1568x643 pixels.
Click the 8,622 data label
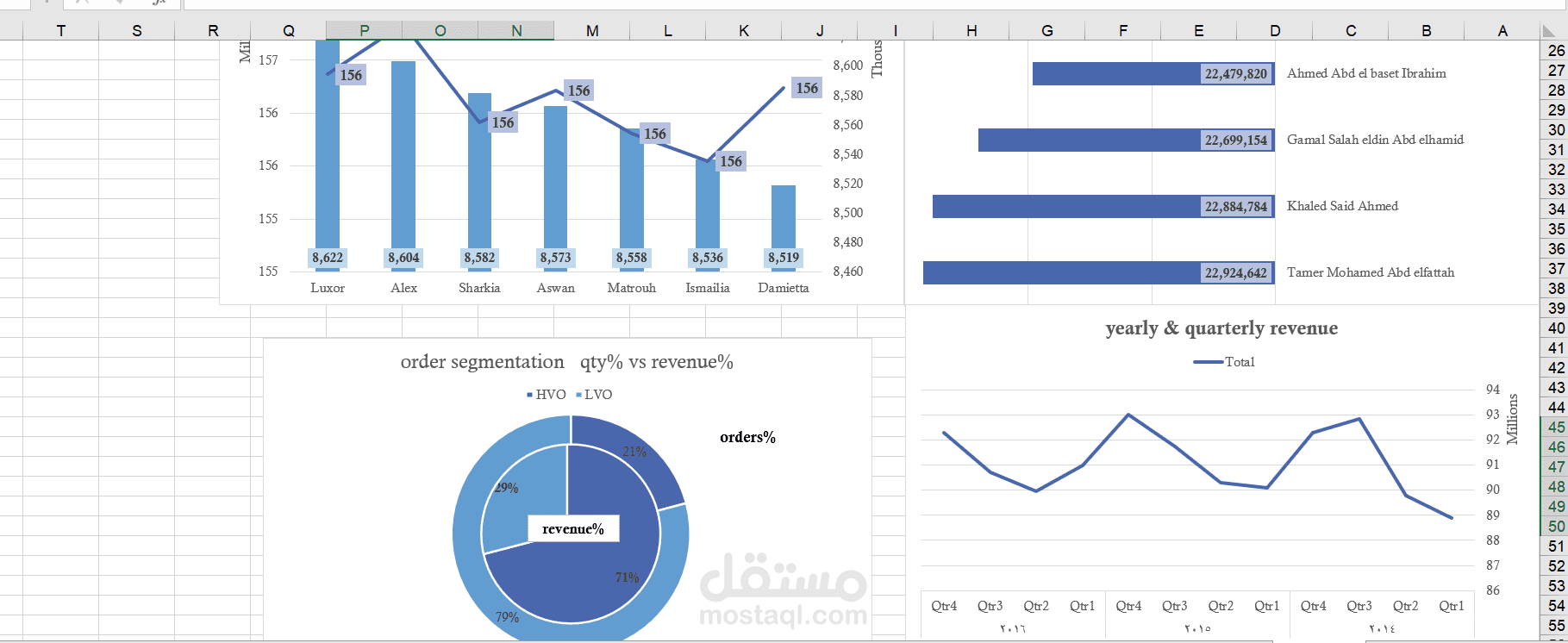[x=328, y=258]
